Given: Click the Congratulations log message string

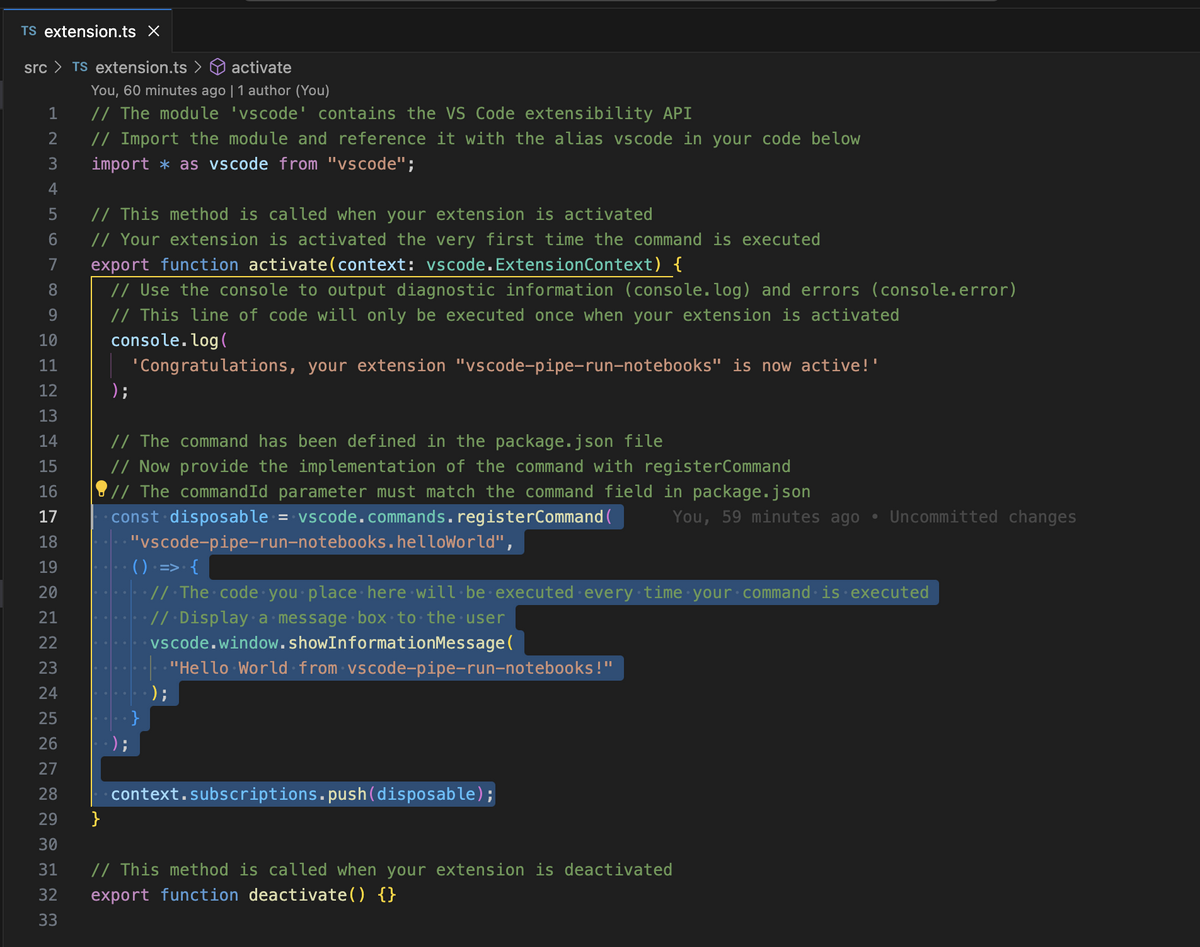Looking at the screenshot, I should click(505, 365).
